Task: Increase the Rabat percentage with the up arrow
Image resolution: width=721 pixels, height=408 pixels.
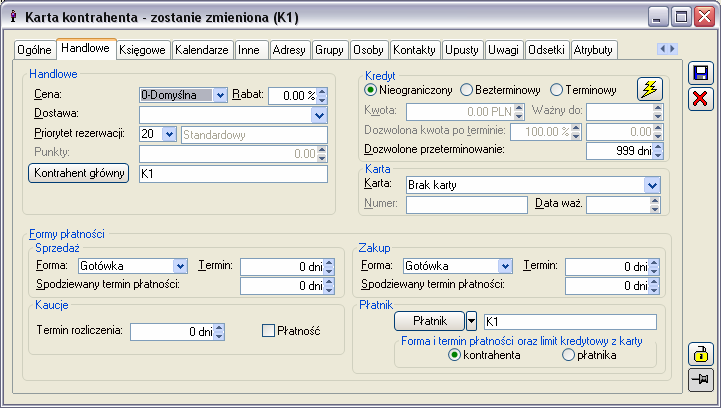Action: pos(322,92)
